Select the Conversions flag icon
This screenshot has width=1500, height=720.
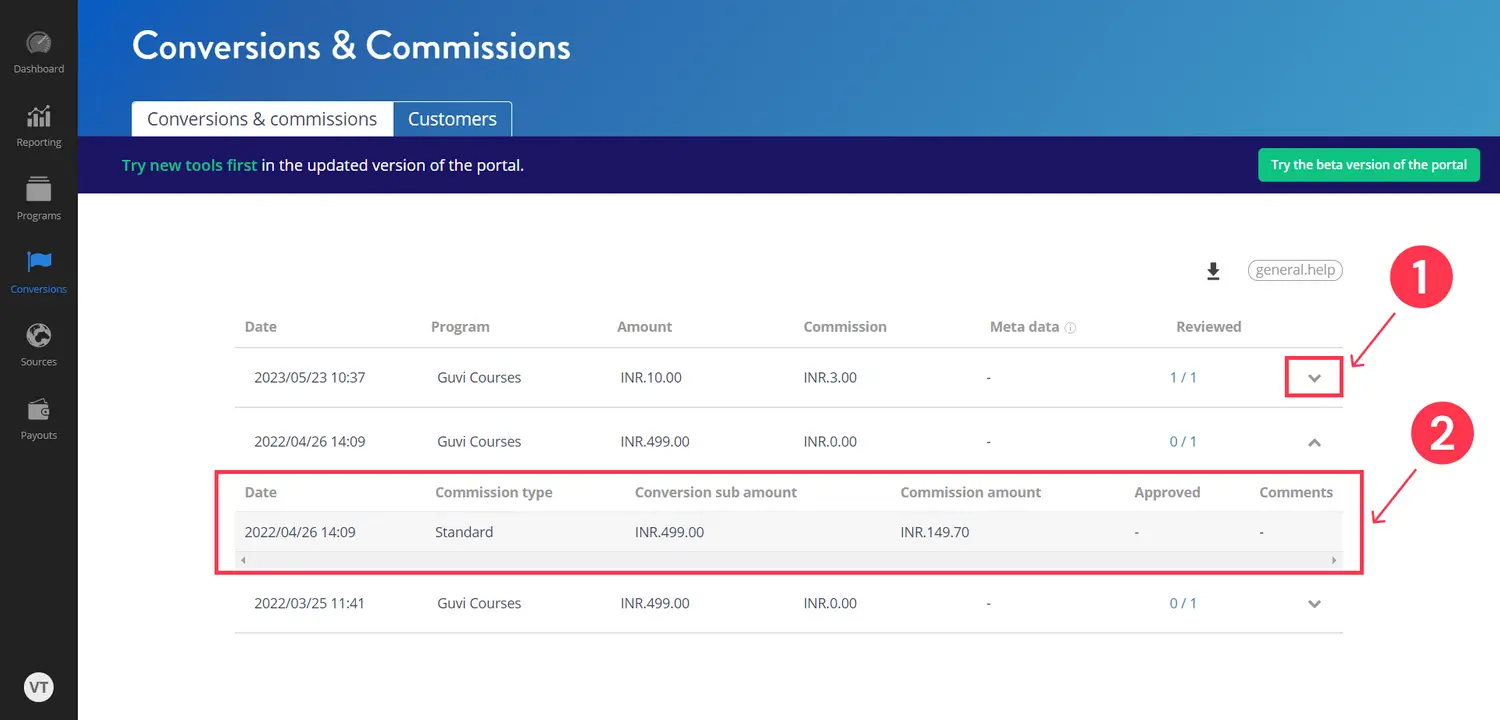coord(38,262)
